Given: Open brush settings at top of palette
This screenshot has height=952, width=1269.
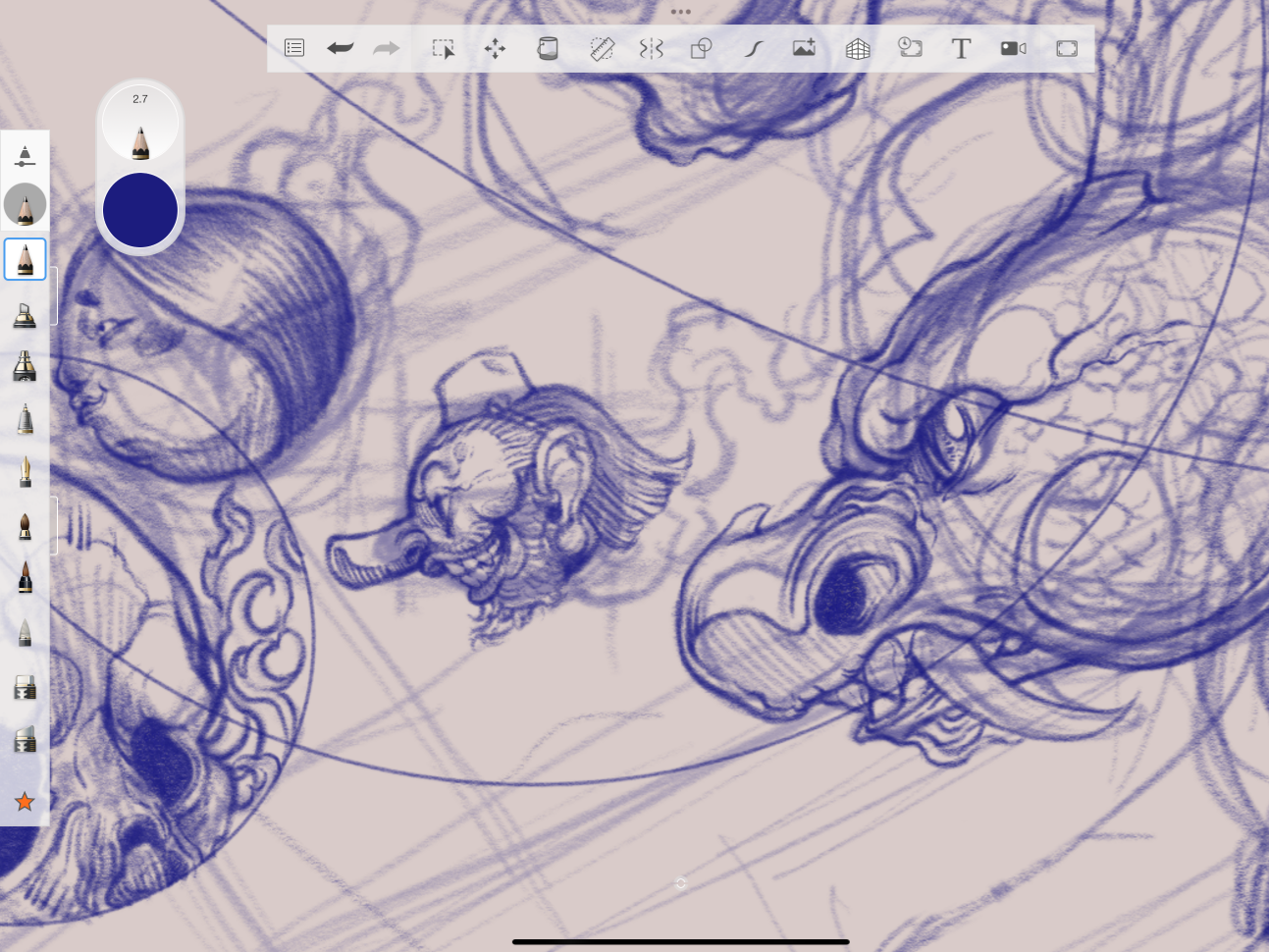Looking at the screenshot, I should coord(25,156).
